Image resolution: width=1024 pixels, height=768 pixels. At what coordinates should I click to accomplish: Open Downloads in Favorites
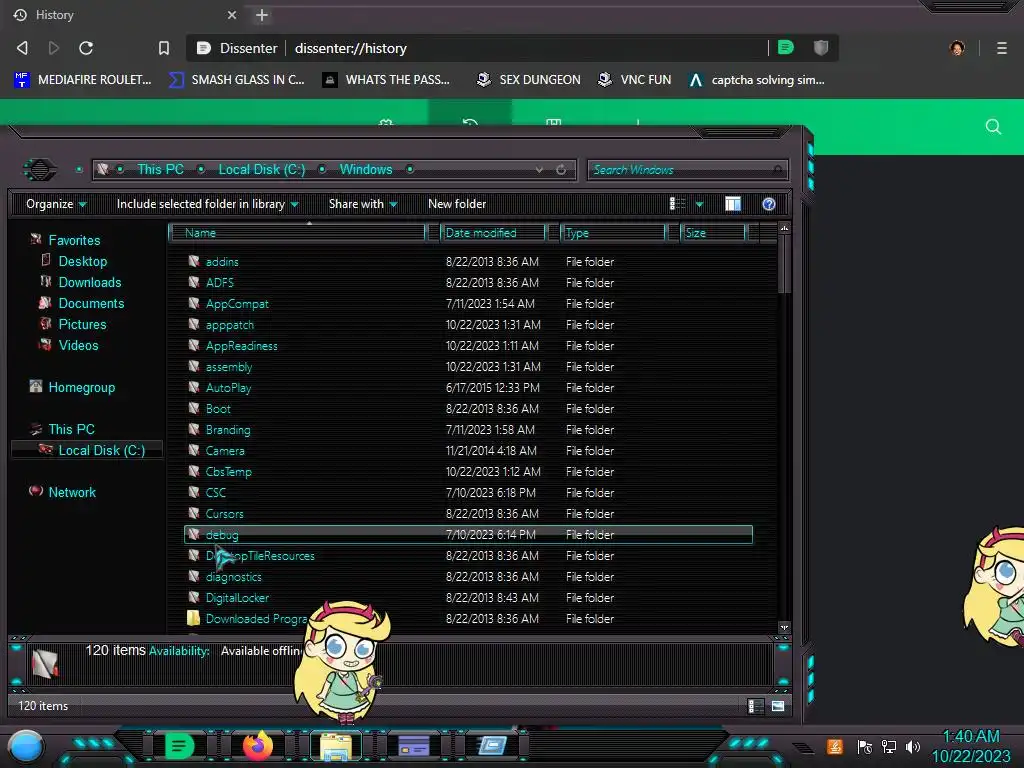click(90, 282)
